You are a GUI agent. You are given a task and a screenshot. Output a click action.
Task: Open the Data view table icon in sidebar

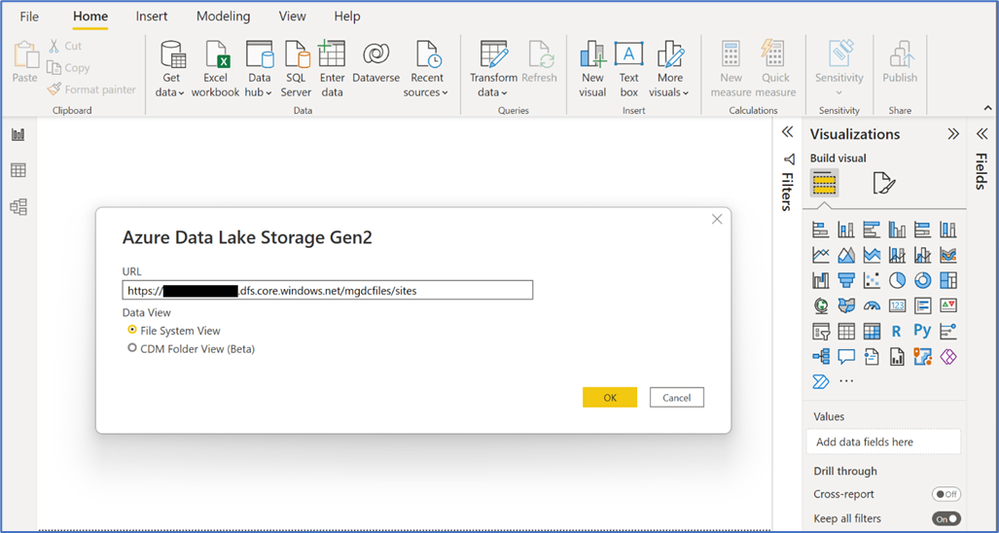[x=18, y=170]
